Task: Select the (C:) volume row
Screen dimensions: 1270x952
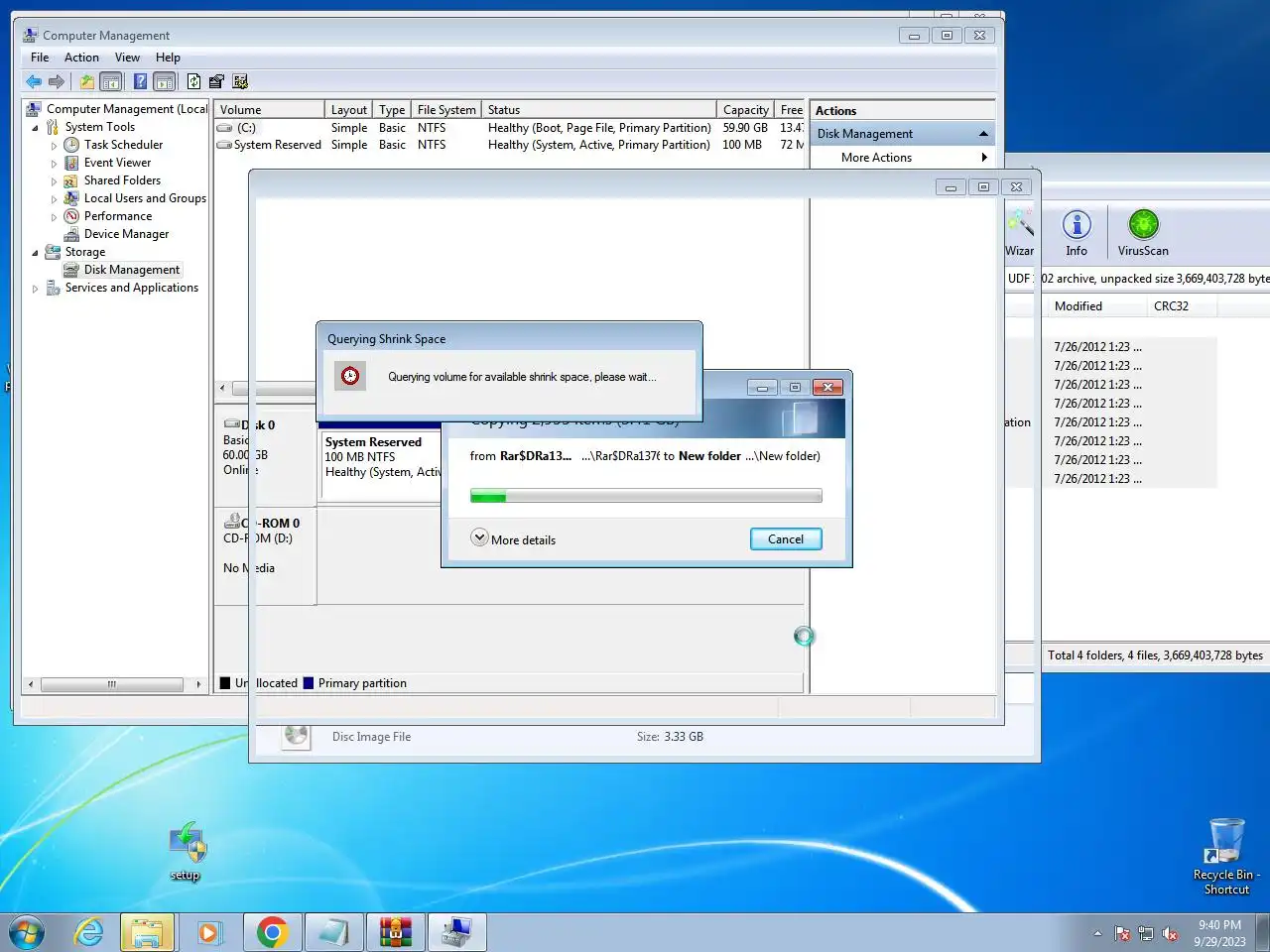Action: pos(510,128)
